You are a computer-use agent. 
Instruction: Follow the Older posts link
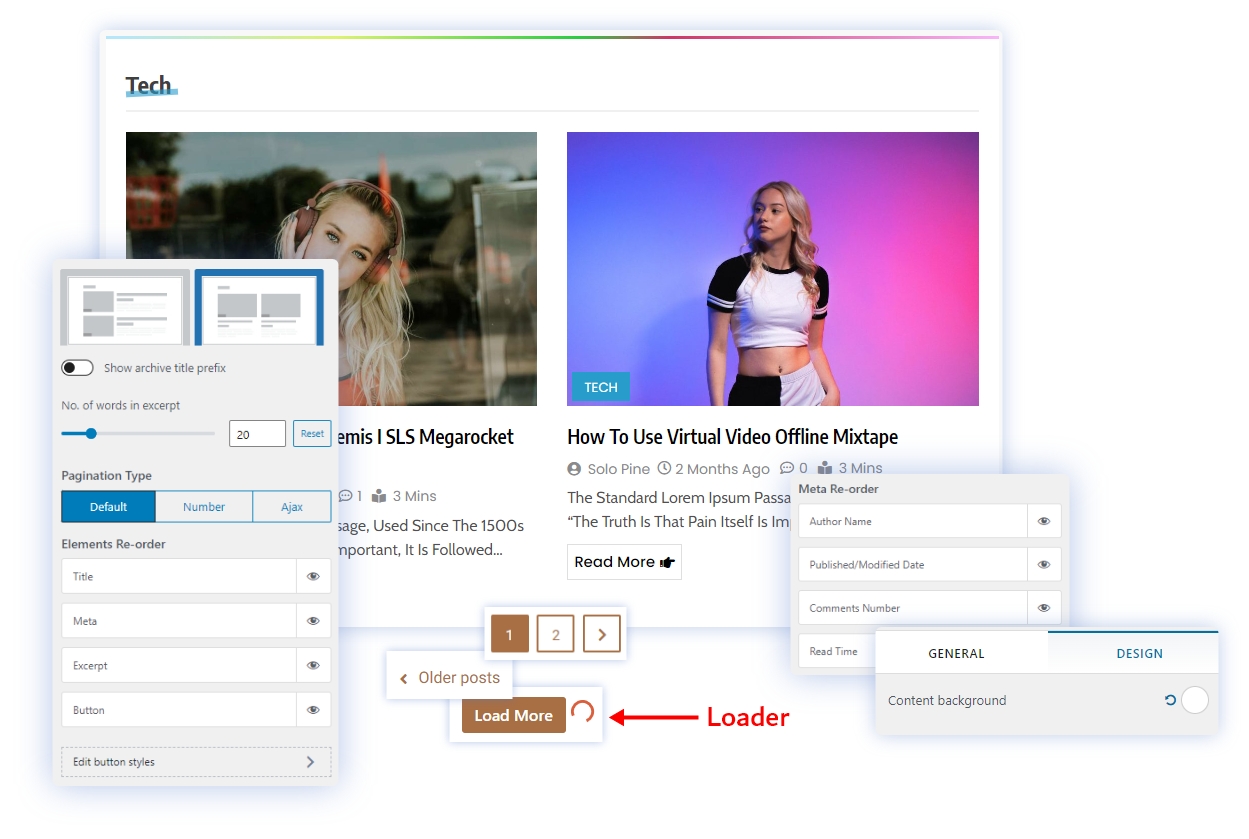(x=449, y=678)
